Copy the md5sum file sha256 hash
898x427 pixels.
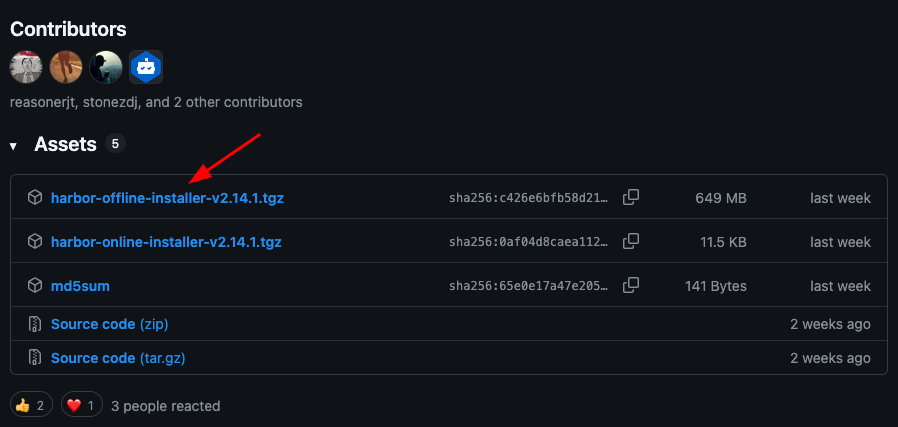point(631,286)
